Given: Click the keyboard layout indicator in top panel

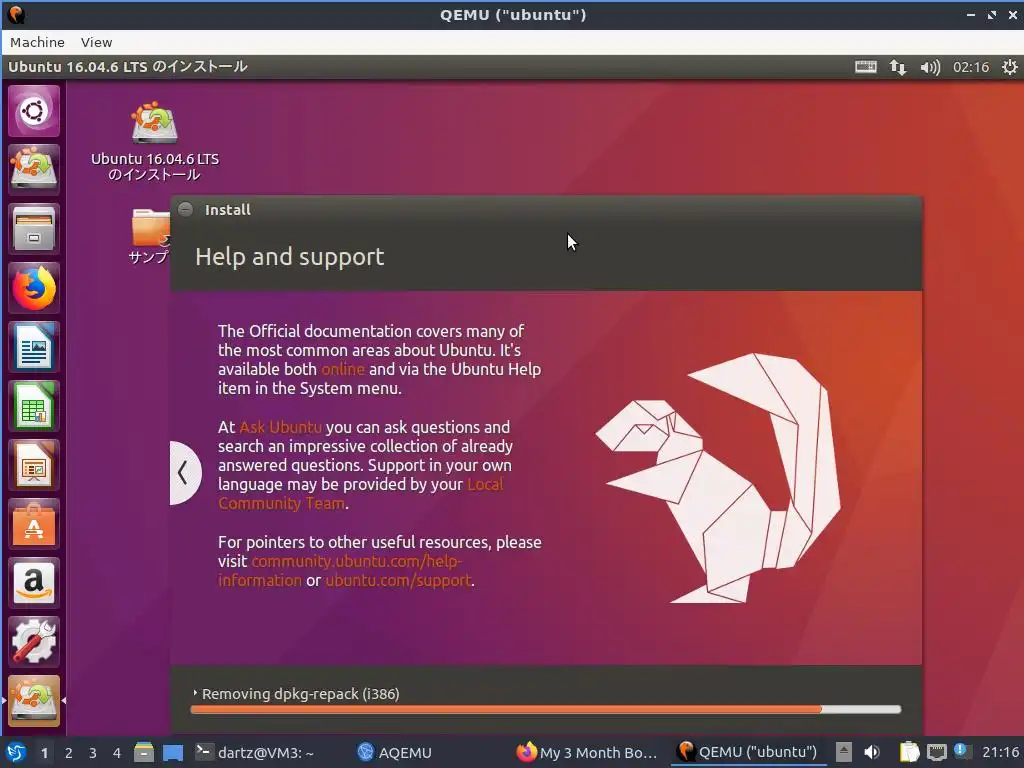Looking at the screenshot, I should 866,67.
